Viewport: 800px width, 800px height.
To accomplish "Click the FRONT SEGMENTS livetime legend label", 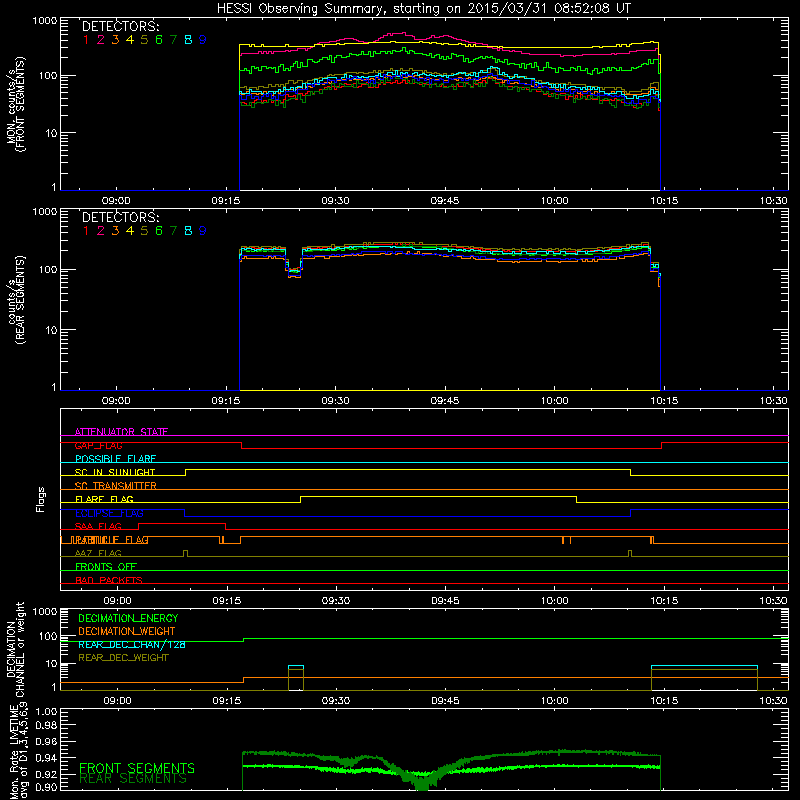I will (x=137, y=768).
